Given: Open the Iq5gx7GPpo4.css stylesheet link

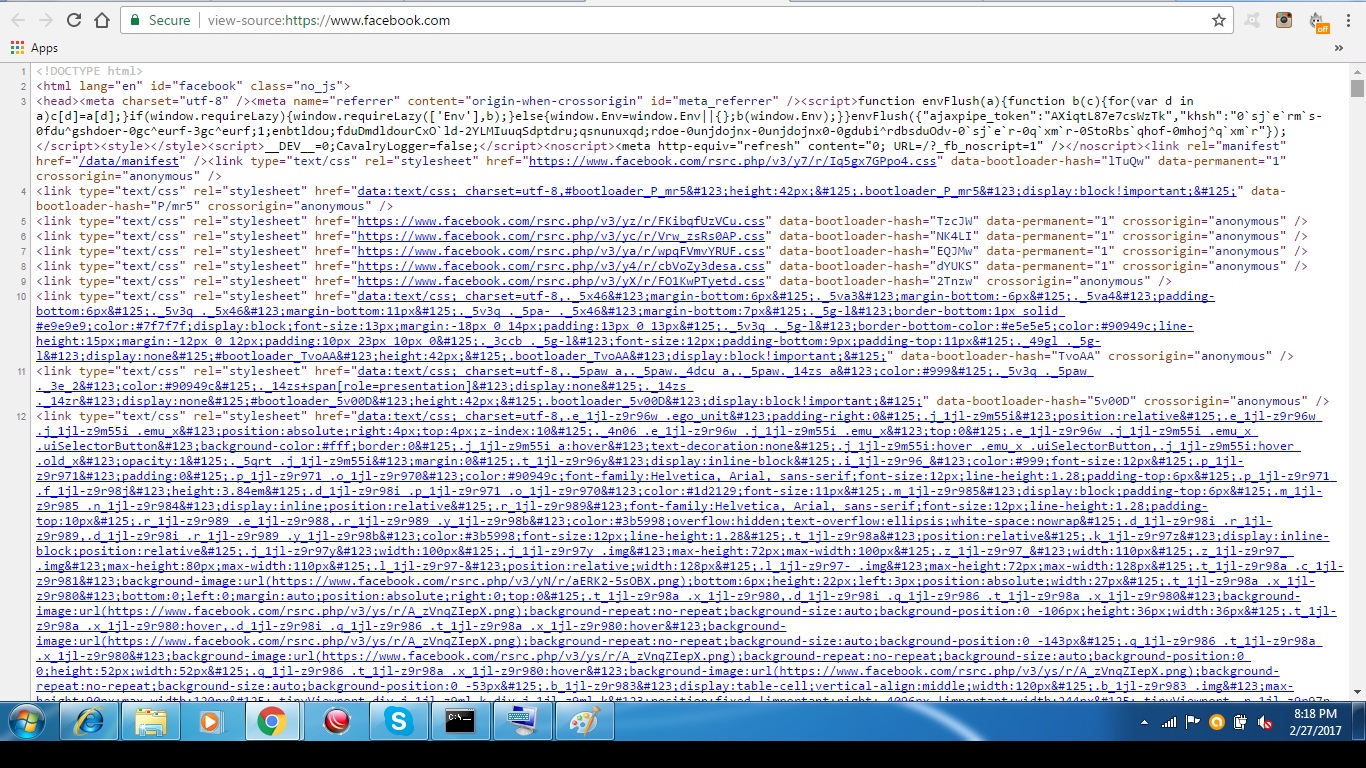Looking at the screenshot, I should [732, 161].
